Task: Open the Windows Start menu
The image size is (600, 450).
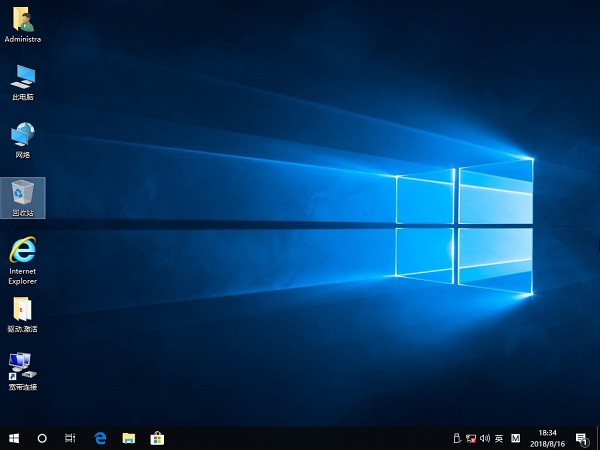Action: [14, 438]
